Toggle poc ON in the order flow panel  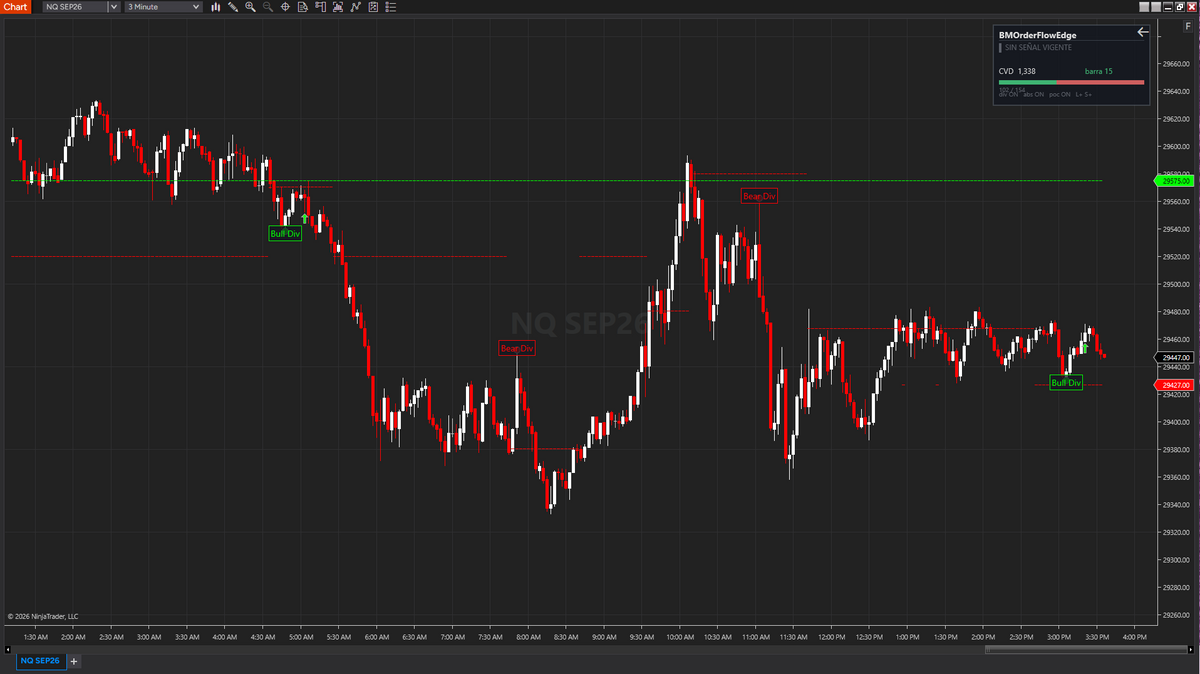point(1059,95)
